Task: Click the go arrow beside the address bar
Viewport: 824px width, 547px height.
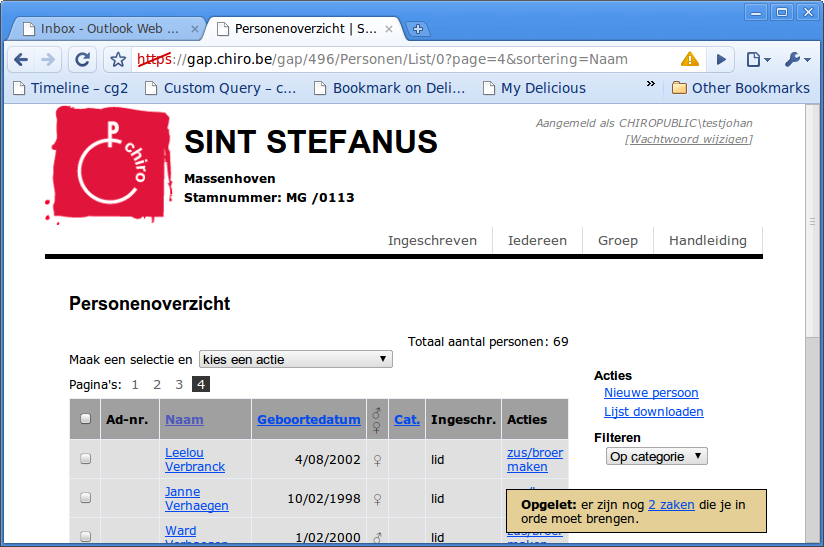Action: [721, 59]
